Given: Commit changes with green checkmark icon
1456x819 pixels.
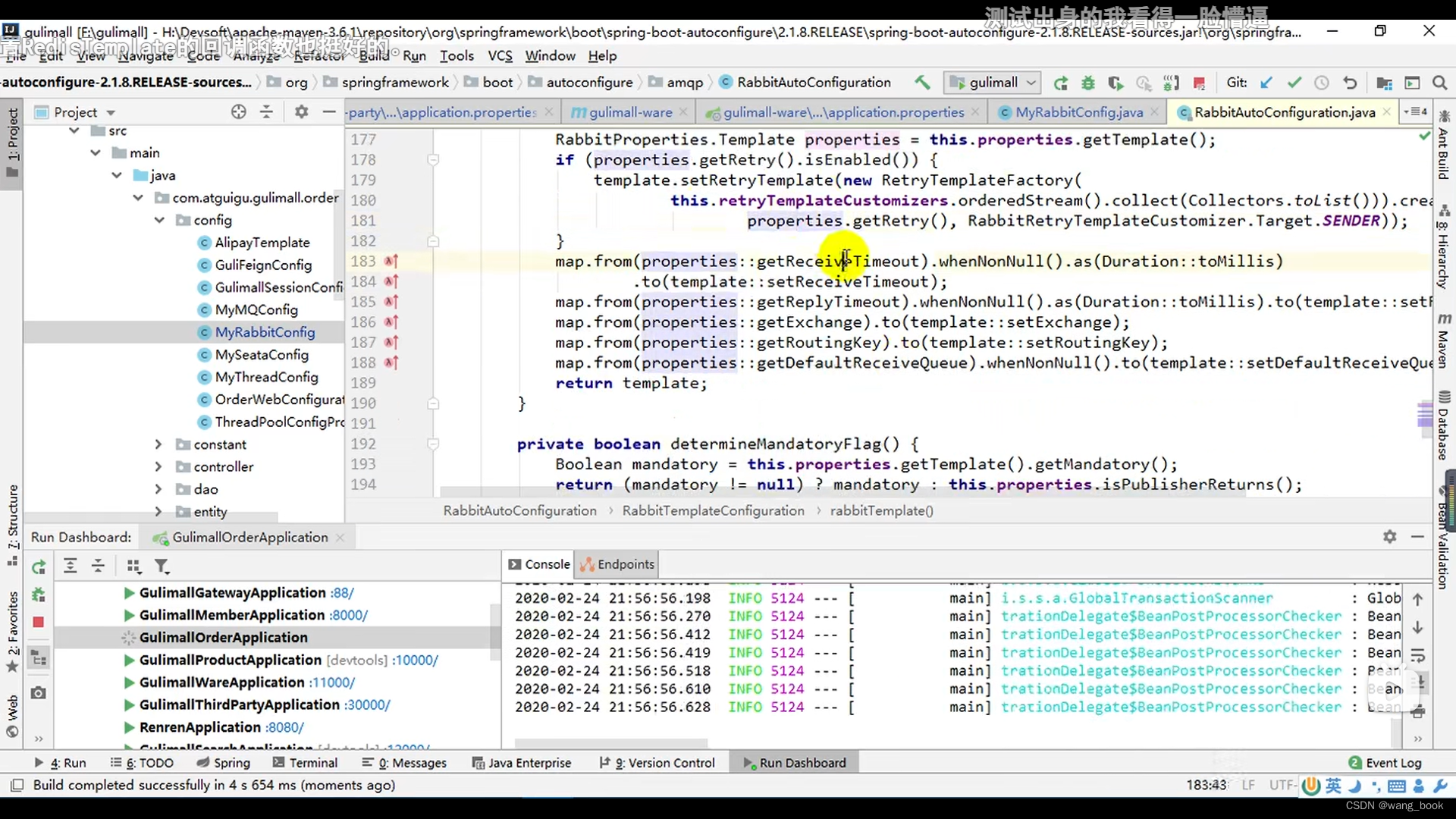Looking at the screenshot, I should pos(1294,83).
